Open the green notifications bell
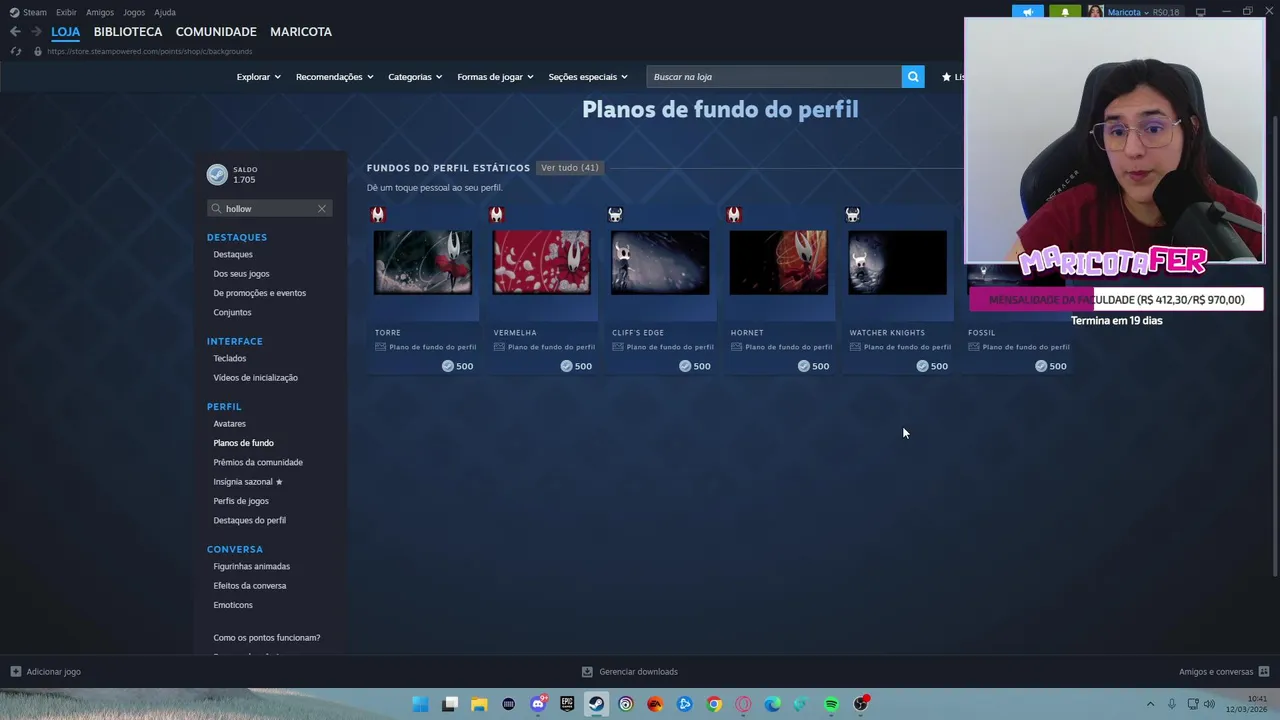 (x=1065, y=12)
